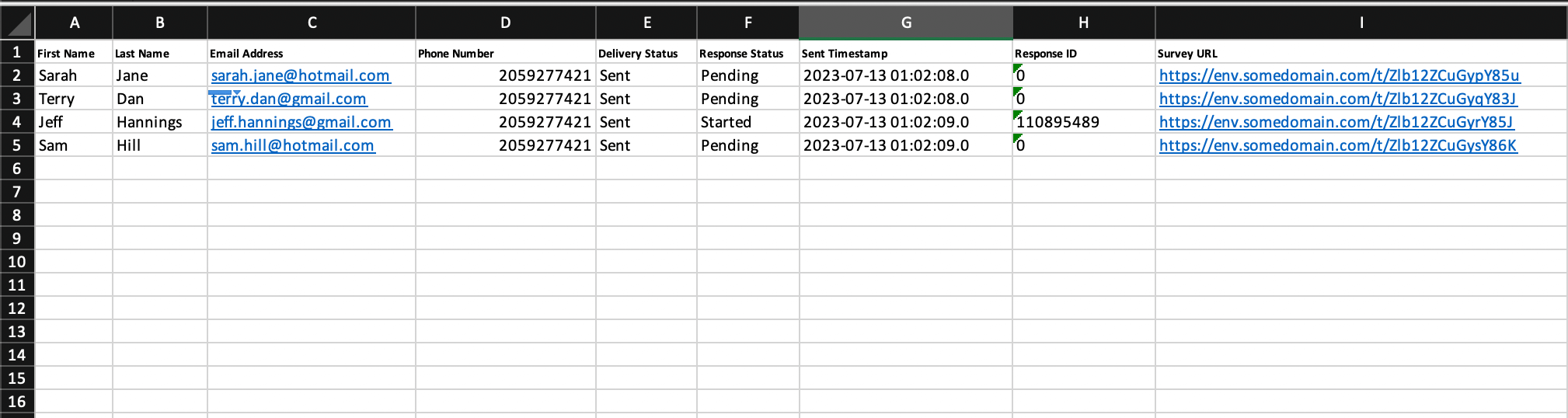Open the survey URL ending in GypY85u
1568x418 pixels.
[x=1339, y=76]
